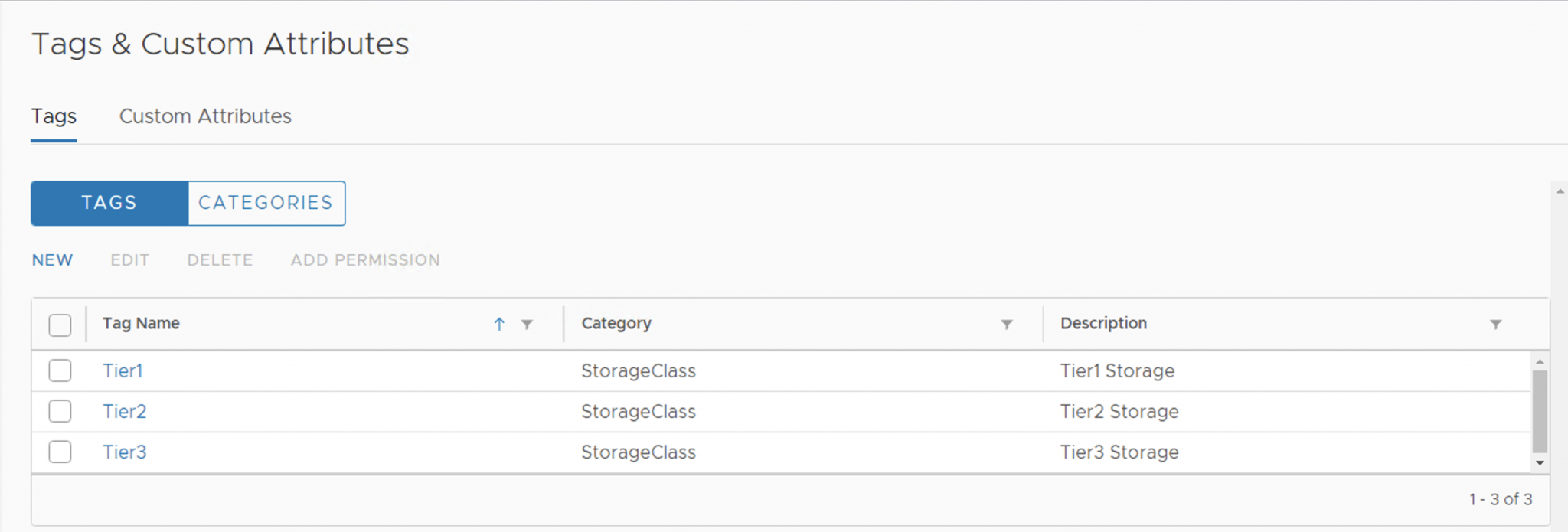This screenshot has width=1568, height=532.
Task: Click the ascending sort arrow on Tag Name
Action: pyautogui.click(x=499, y=325)
